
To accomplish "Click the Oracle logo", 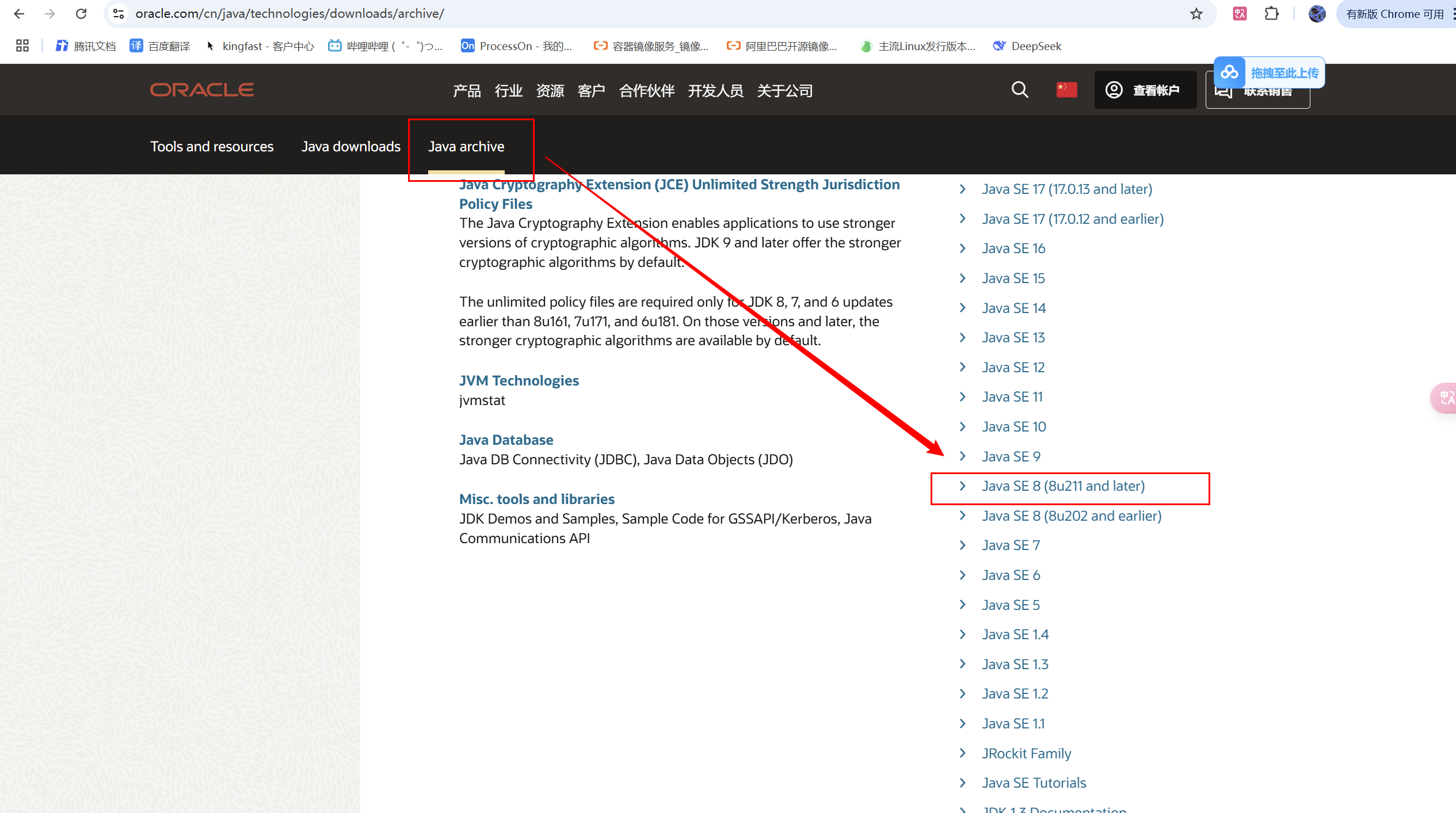I will [x=202, y=90].
